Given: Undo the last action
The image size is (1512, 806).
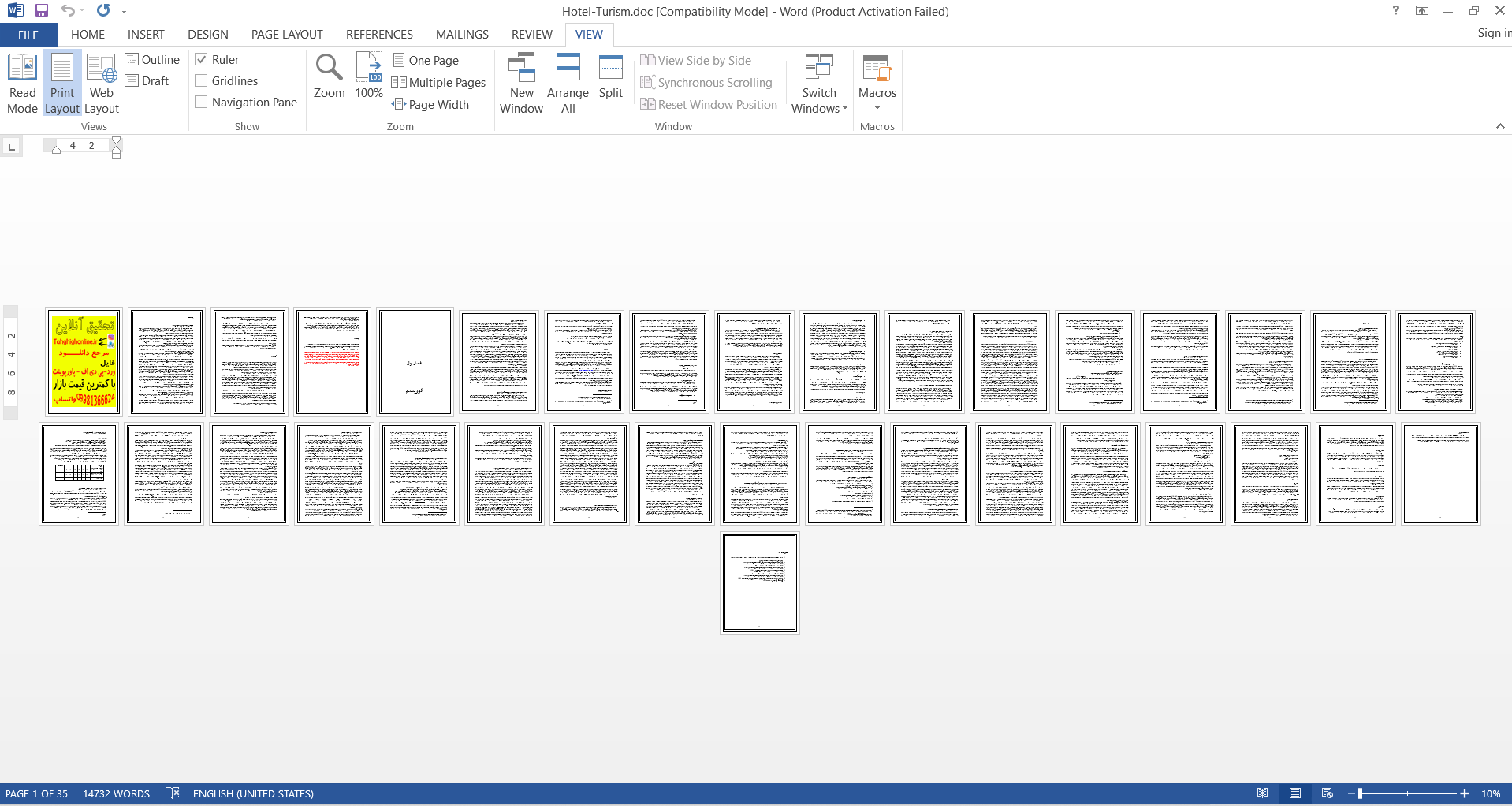Looking at the screenshot, I should [x=68, y=11].
